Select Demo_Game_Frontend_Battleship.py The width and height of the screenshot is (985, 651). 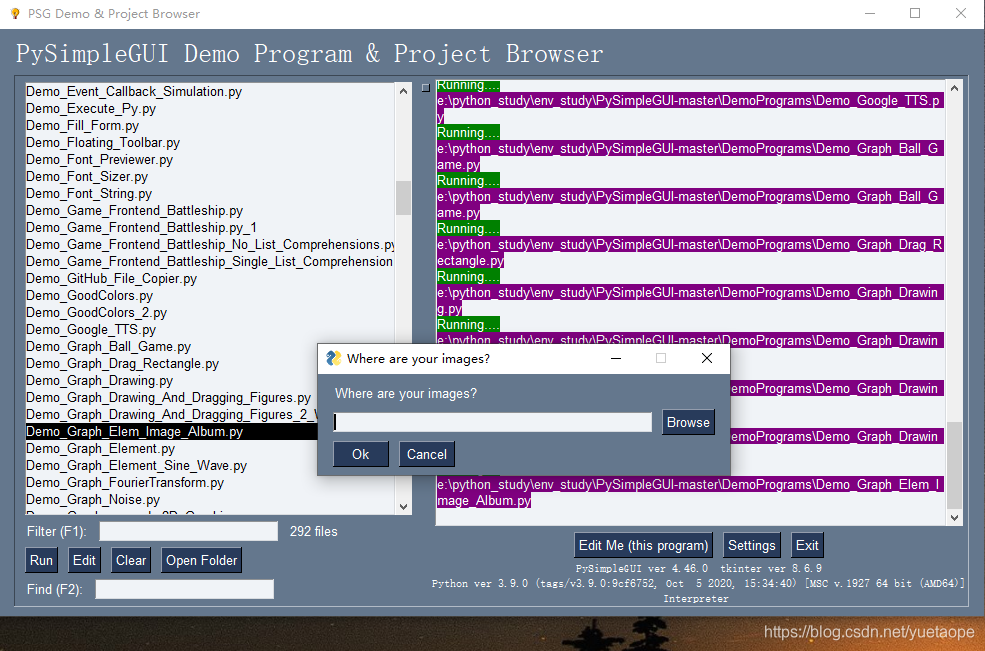click(210, 211)
